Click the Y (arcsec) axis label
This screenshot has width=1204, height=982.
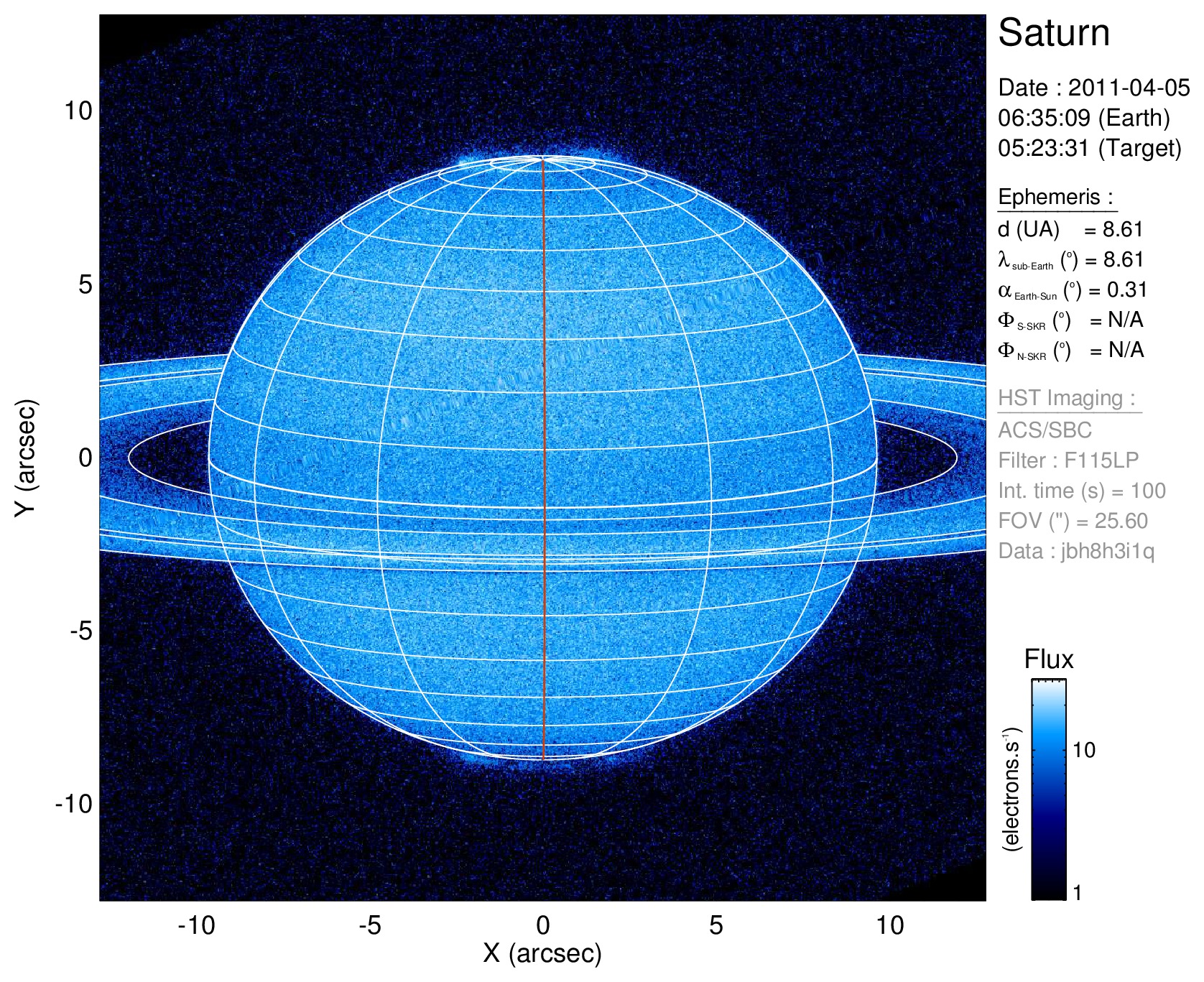26,457
